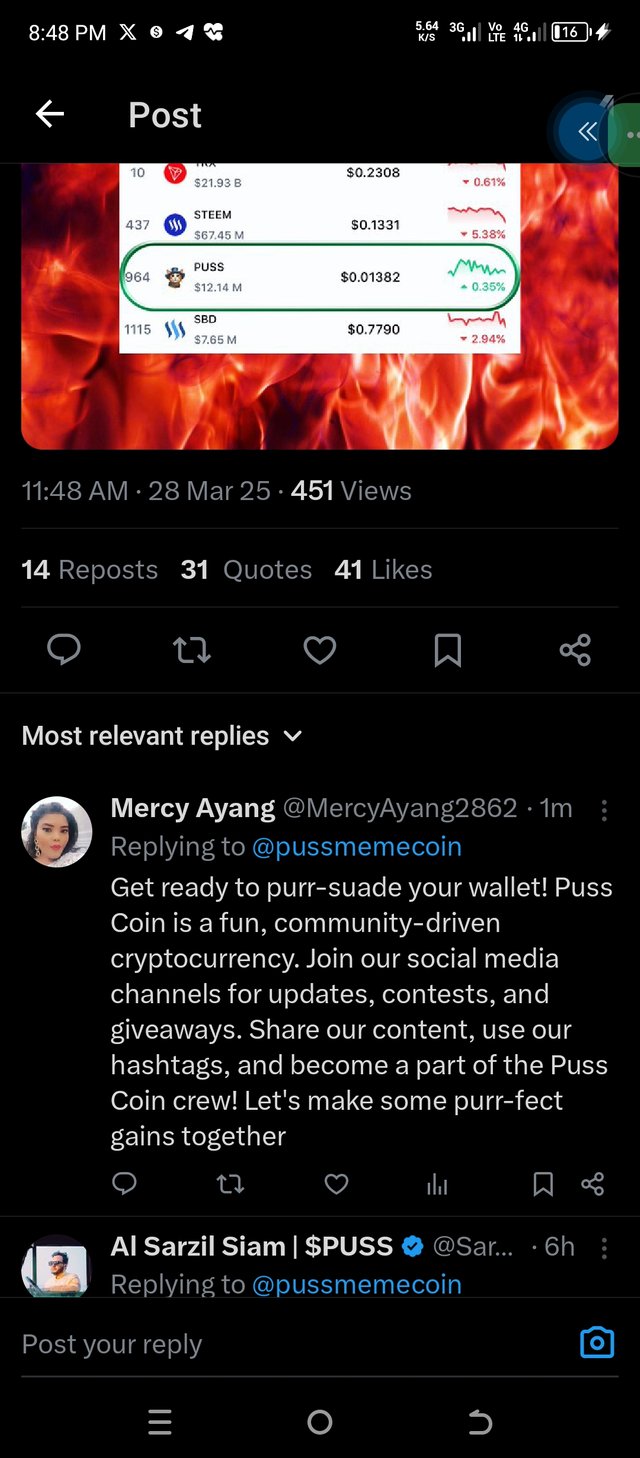640x1458 pixels.
Task: View analytics on Mercy Ayang's reply
Action: pyautogui.click(x=437, y=1185)
